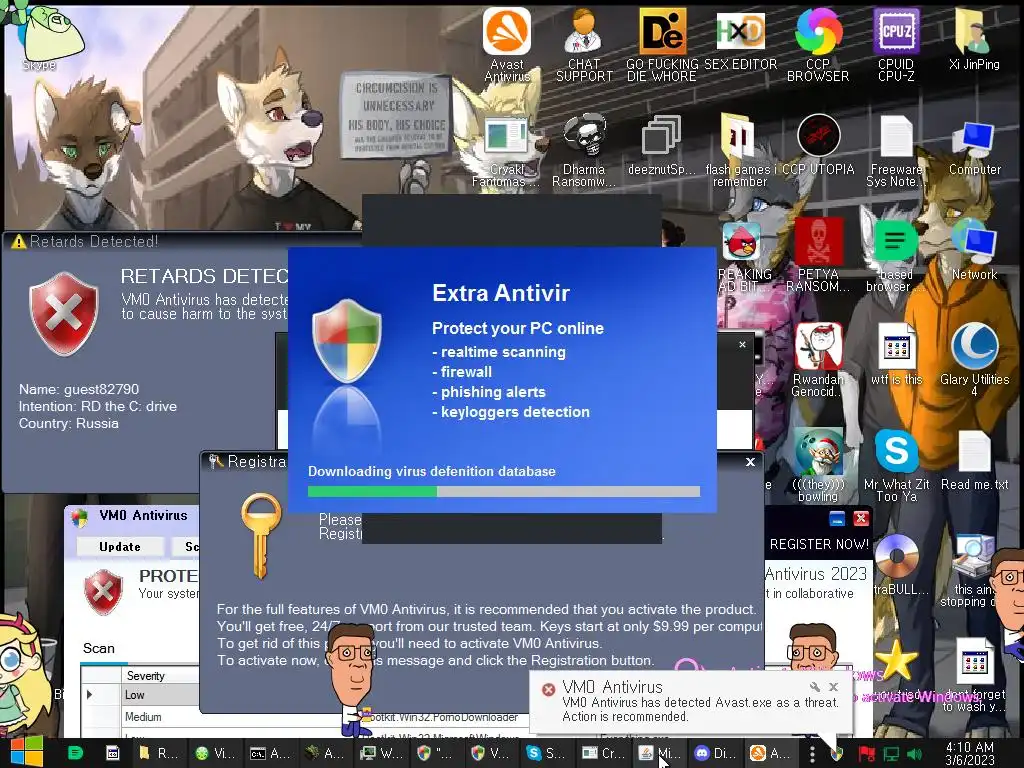The image size is (1024, 768).
Task: Dismiss the VM0 Antivirus threat notification
Action: pos(833,686)
